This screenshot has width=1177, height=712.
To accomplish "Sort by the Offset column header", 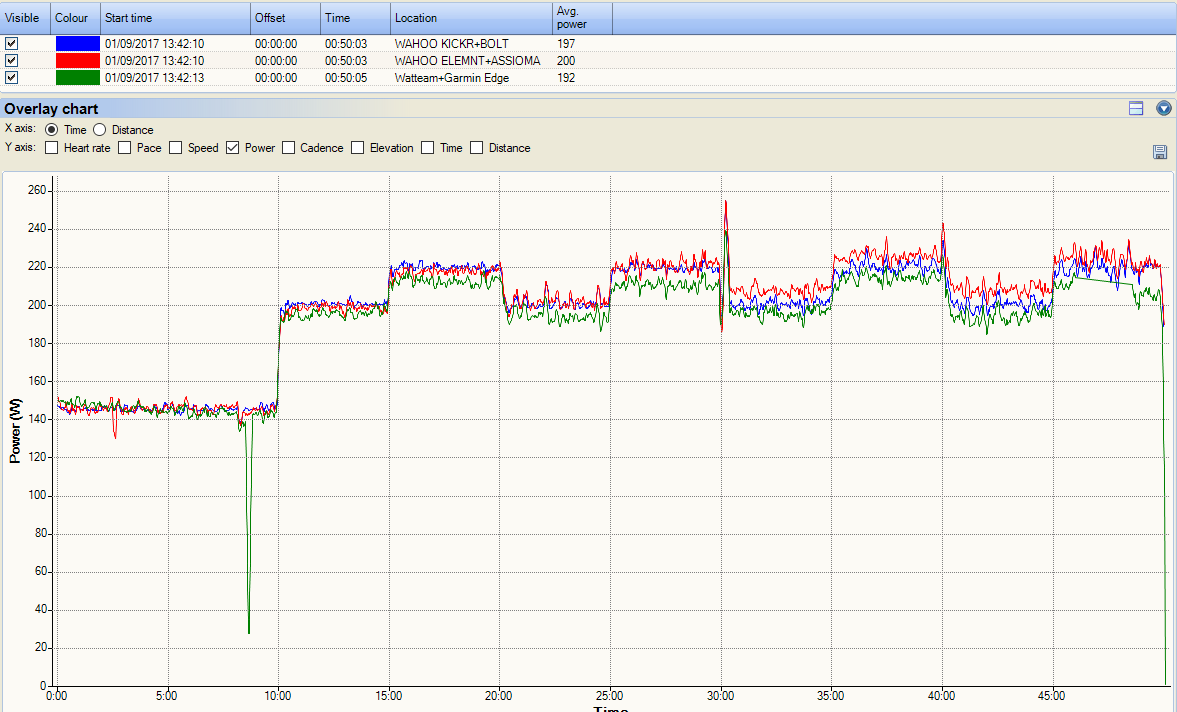I will (286, 18).
